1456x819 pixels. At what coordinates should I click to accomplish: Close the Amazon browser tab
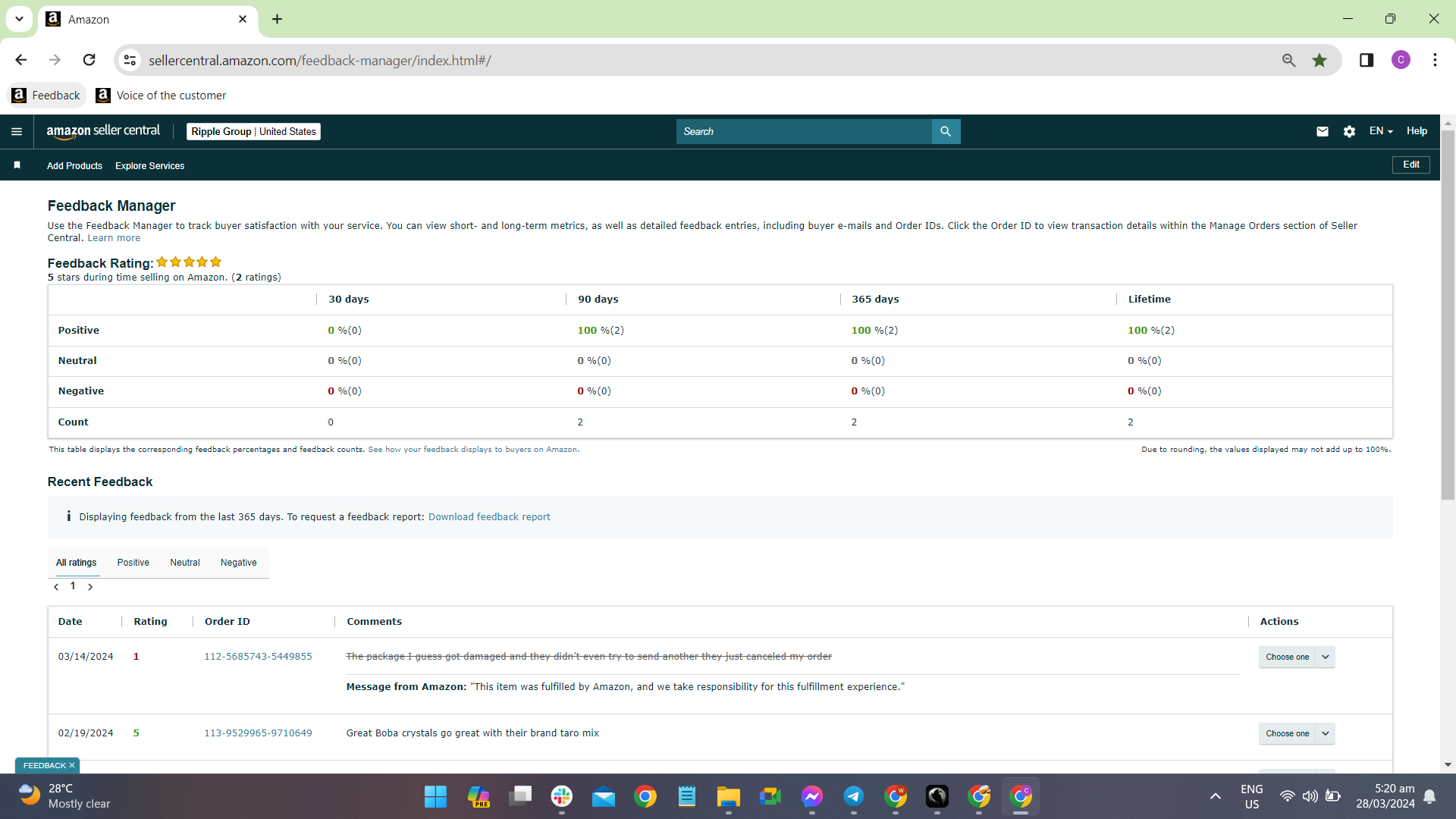tap(243, 19)
